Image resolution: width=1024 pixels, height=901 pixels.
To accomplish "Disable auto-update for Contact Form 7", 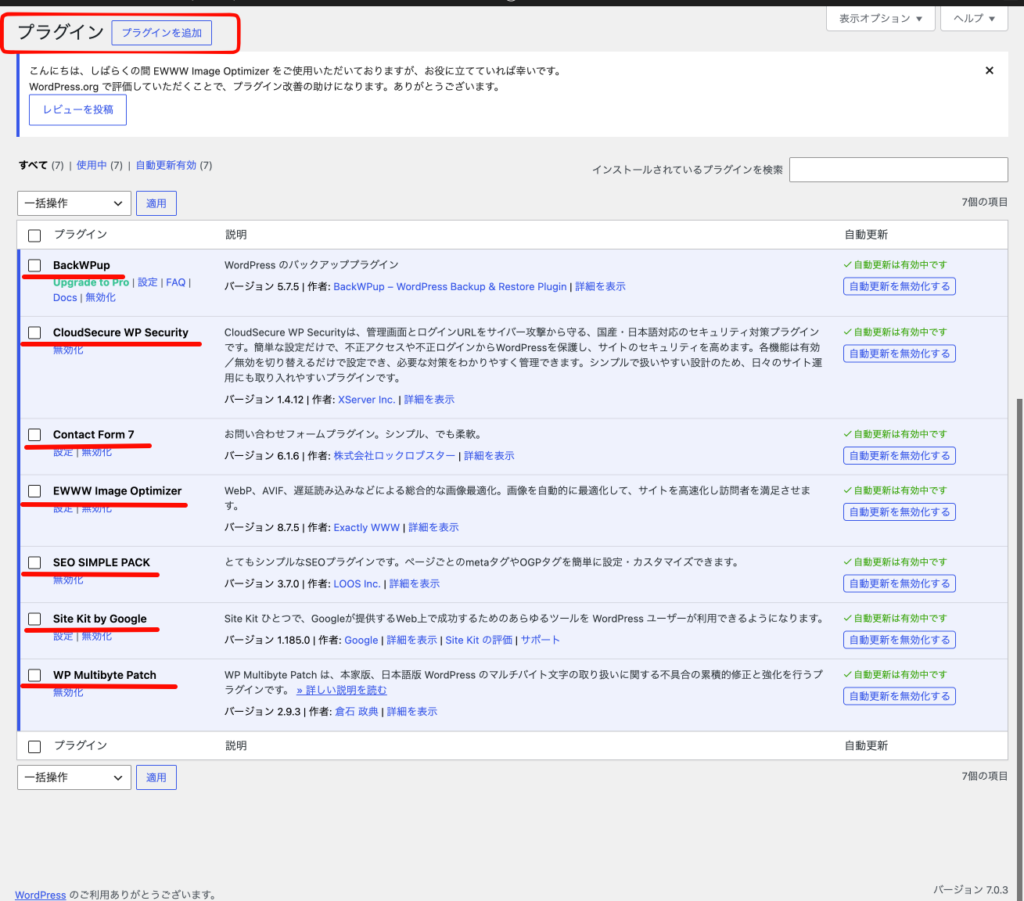I will (899, 456).
